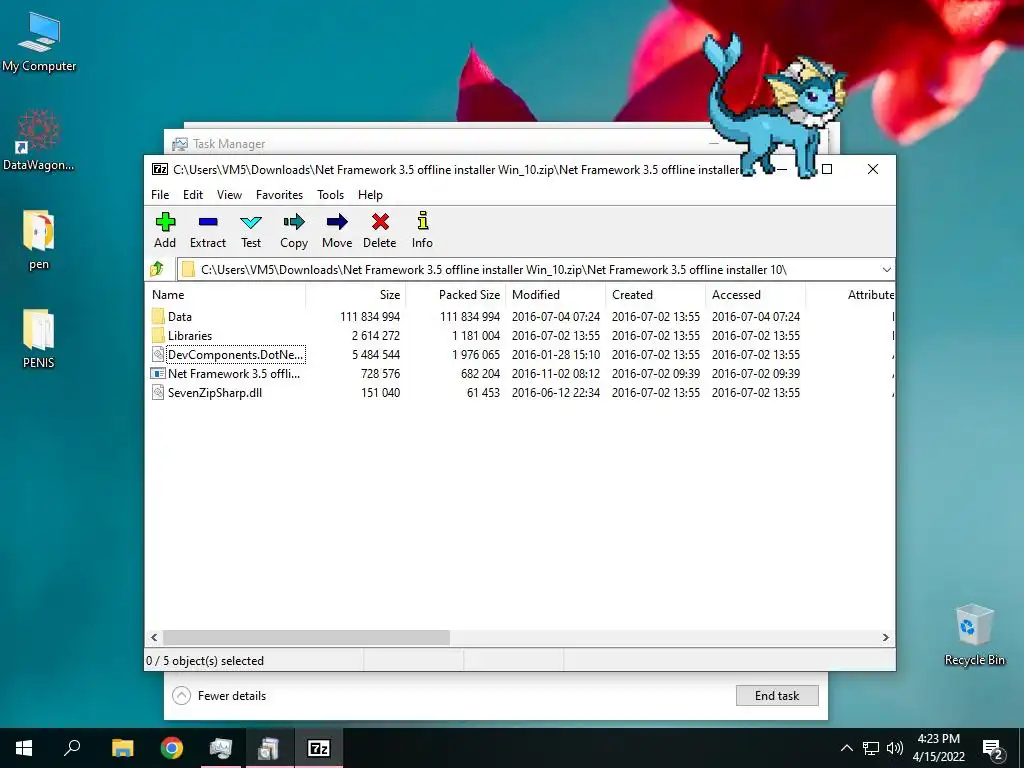This screenshot has width=1024, height=768.
Task: Click the horizontal scrollbar thumb
Action: point(306,637)
